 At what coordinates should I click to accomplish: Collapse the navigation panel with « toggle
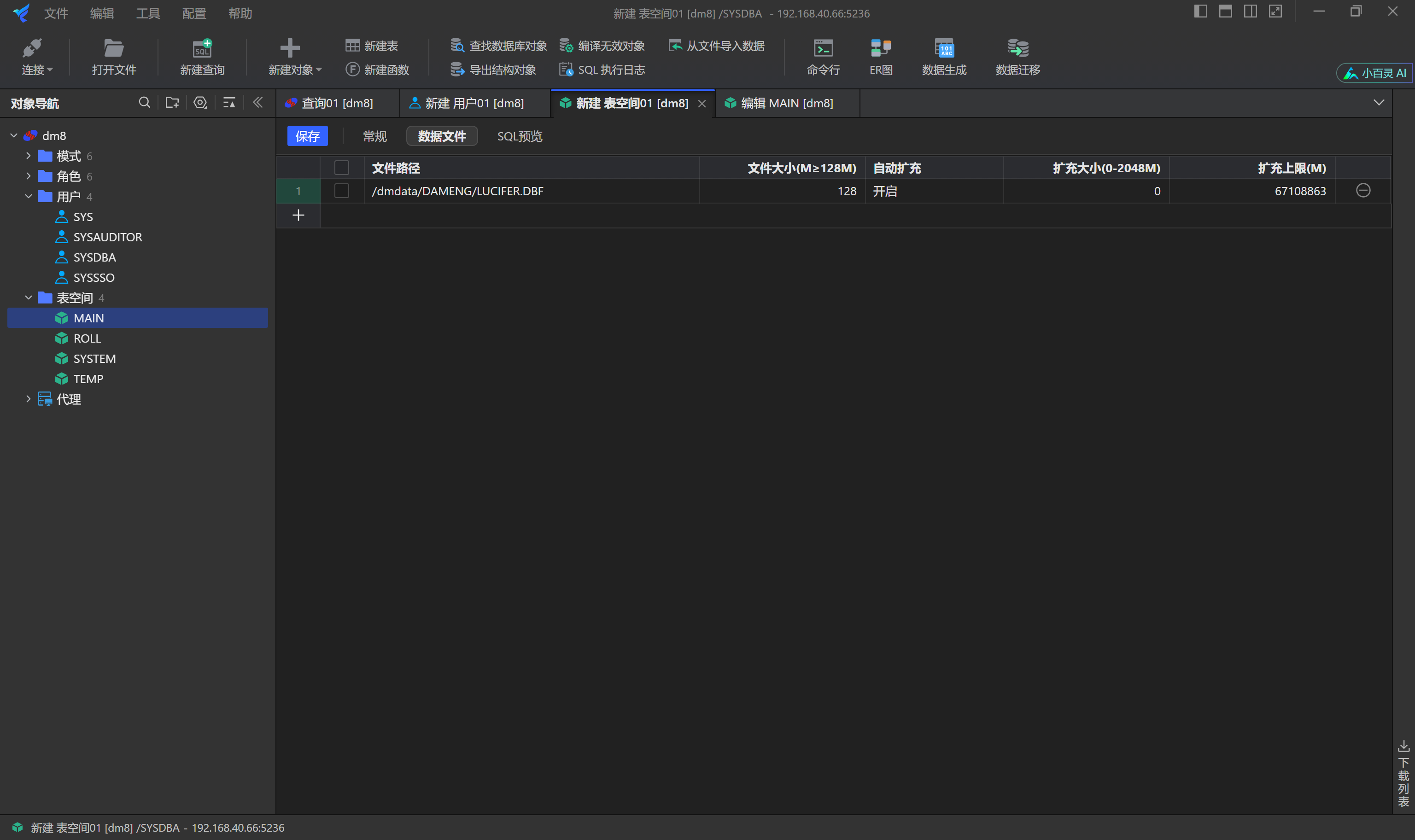pos(258,102)
